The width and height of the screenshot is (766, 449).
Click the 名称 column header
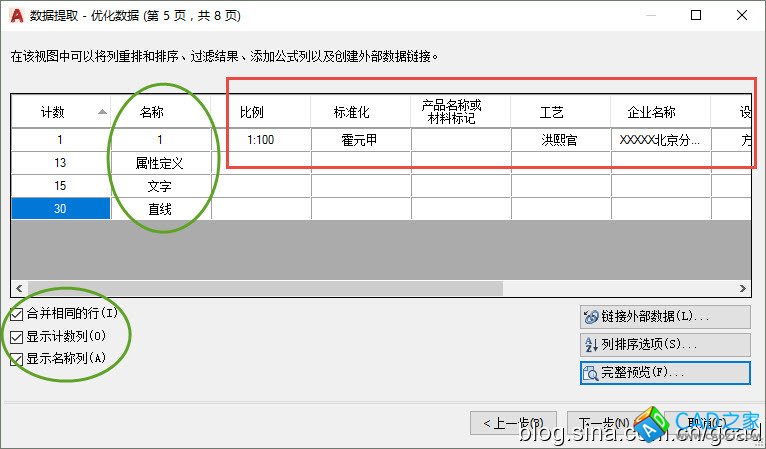(x=151, y=112)
